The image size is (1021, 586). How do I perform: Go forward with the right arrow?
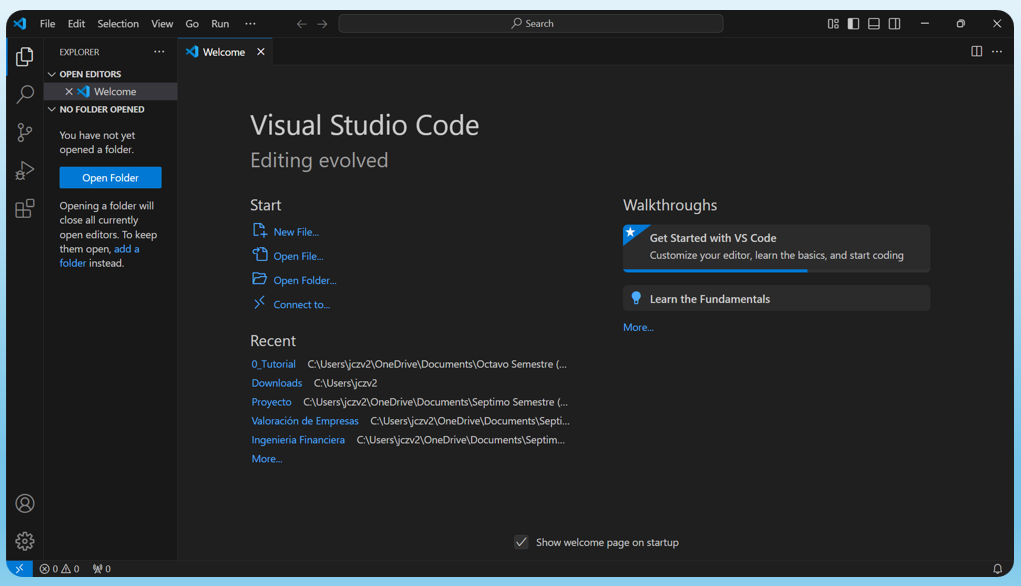(322, 23)
